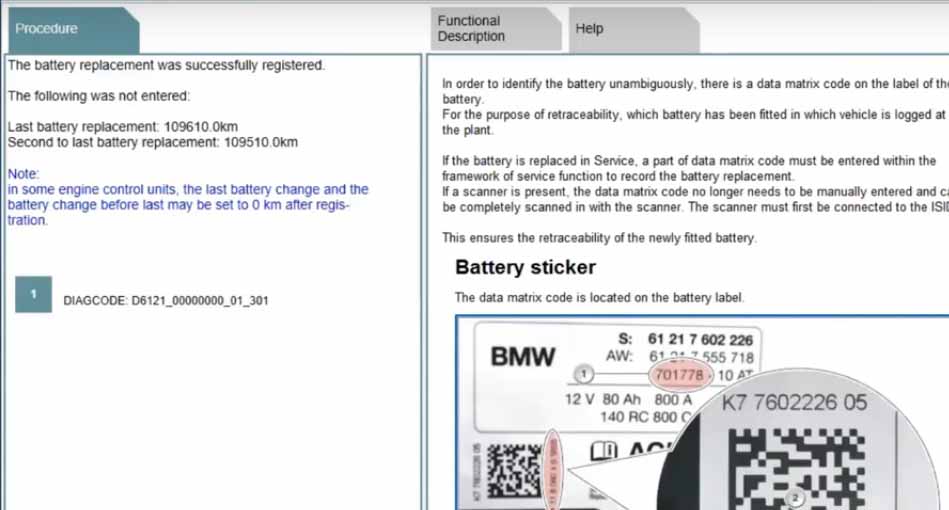Click the highlighted 701778 code on sticker
The image size is (949, 510).
click(680, 375)
